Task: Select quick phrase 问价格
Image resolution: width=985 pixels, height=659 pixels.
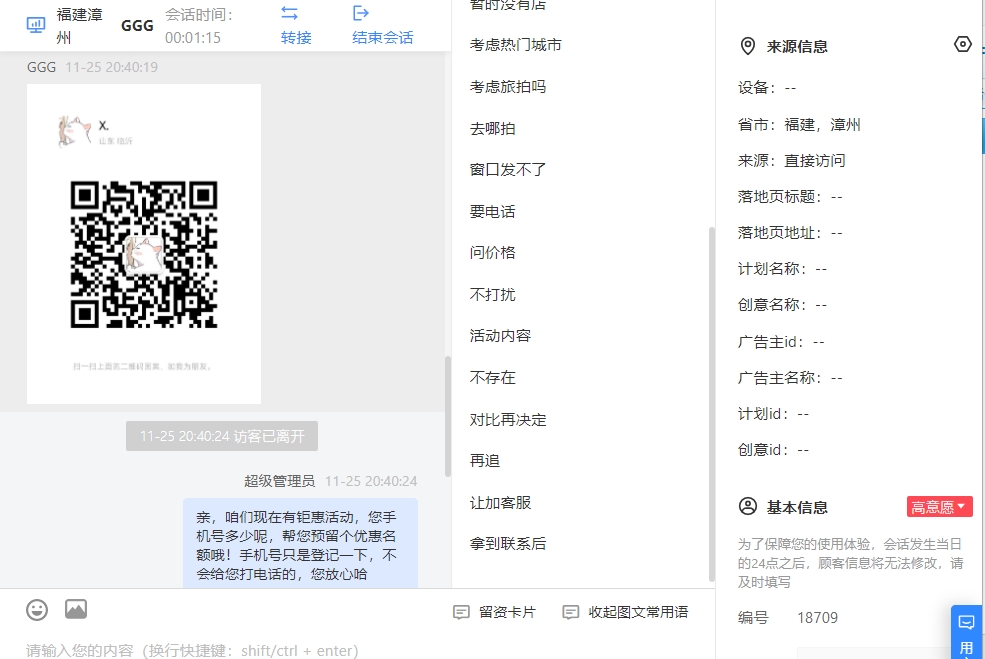Action: 492,253
